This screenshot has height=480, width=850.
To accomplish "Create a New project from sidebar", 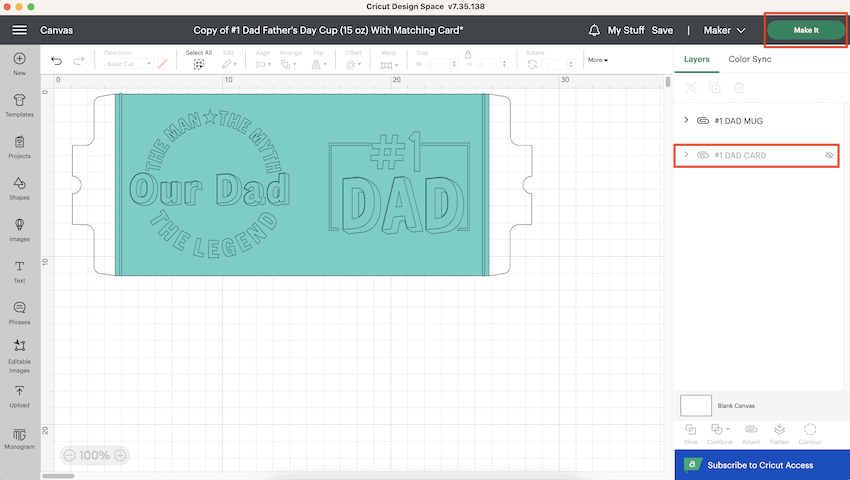I will (20, 63).
